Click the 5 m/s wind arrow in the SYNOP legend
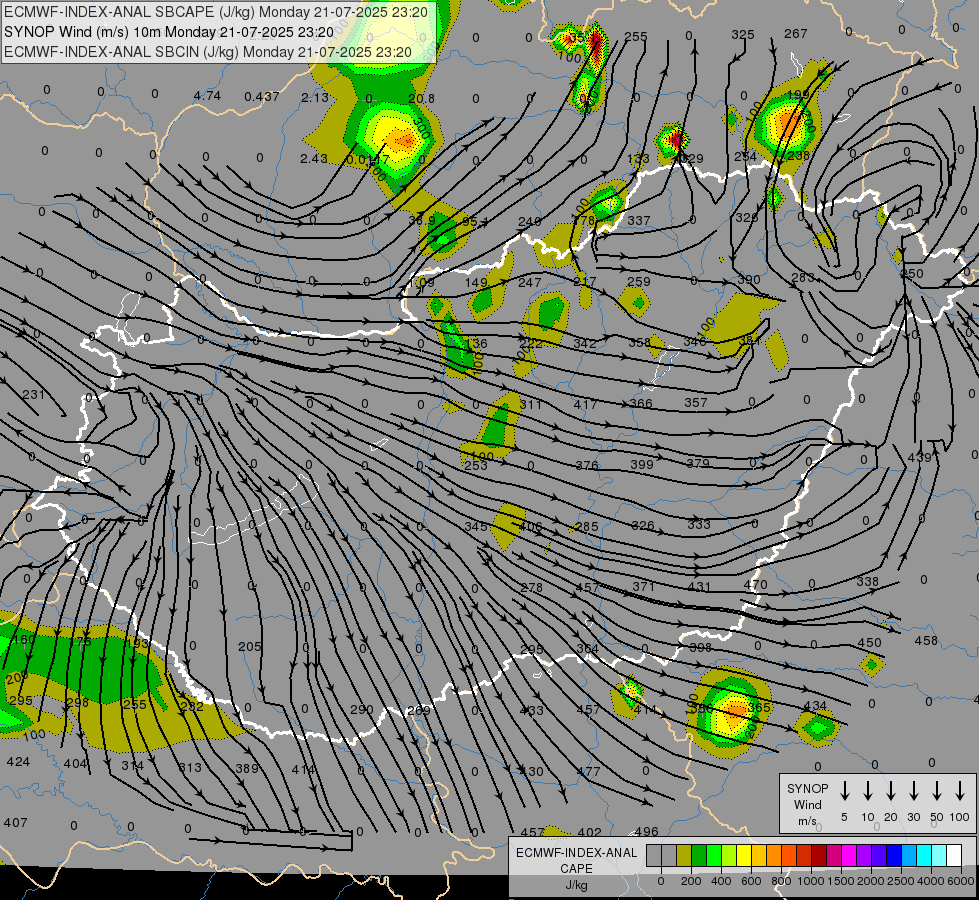Image resolution: width=979 pixels, height=900 pixels. (x=844, y=791)
